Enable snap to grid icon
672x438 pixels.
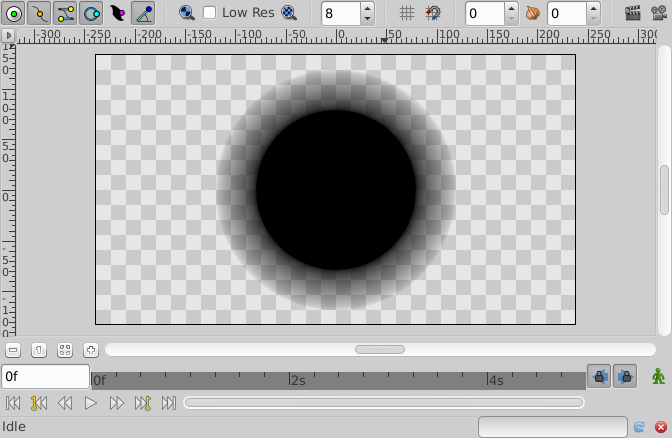(x=433, y=13)
